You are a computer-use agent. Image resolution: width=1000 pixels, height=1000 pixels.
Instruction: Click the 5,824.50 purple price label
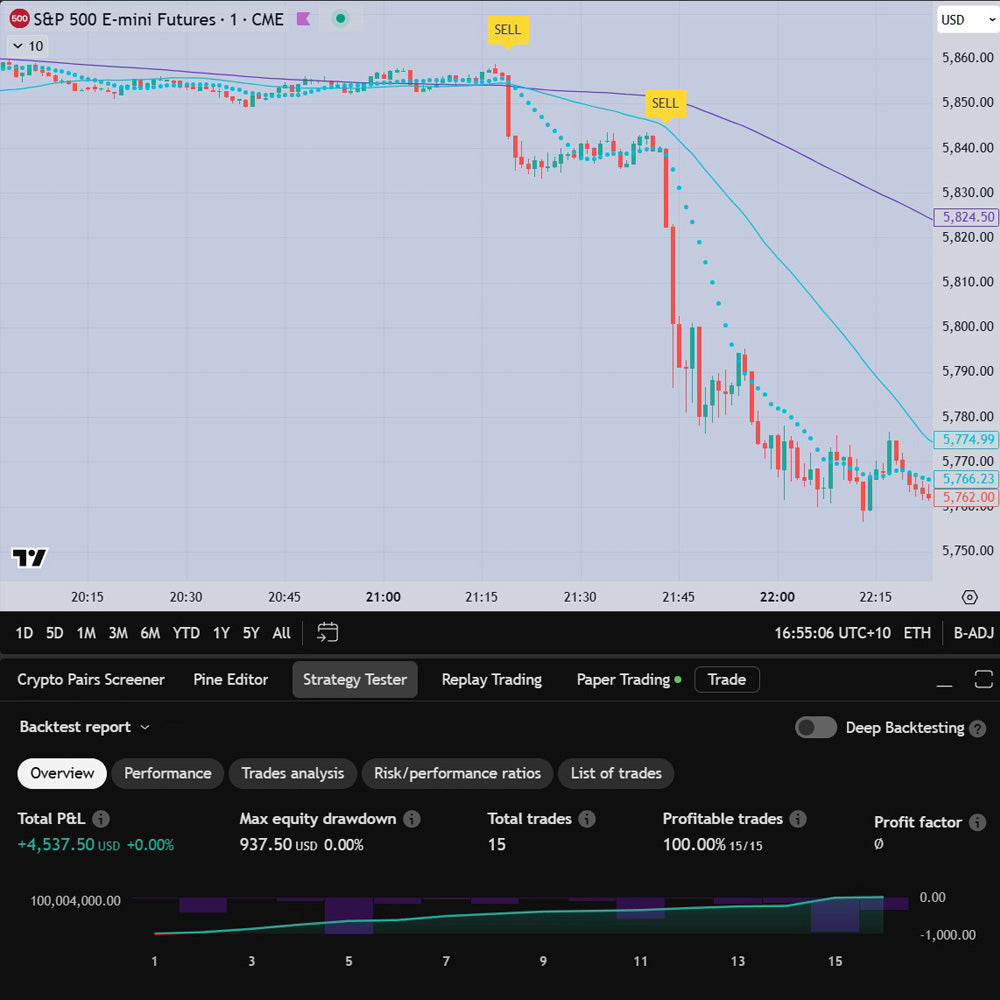(x=966, y=217)
